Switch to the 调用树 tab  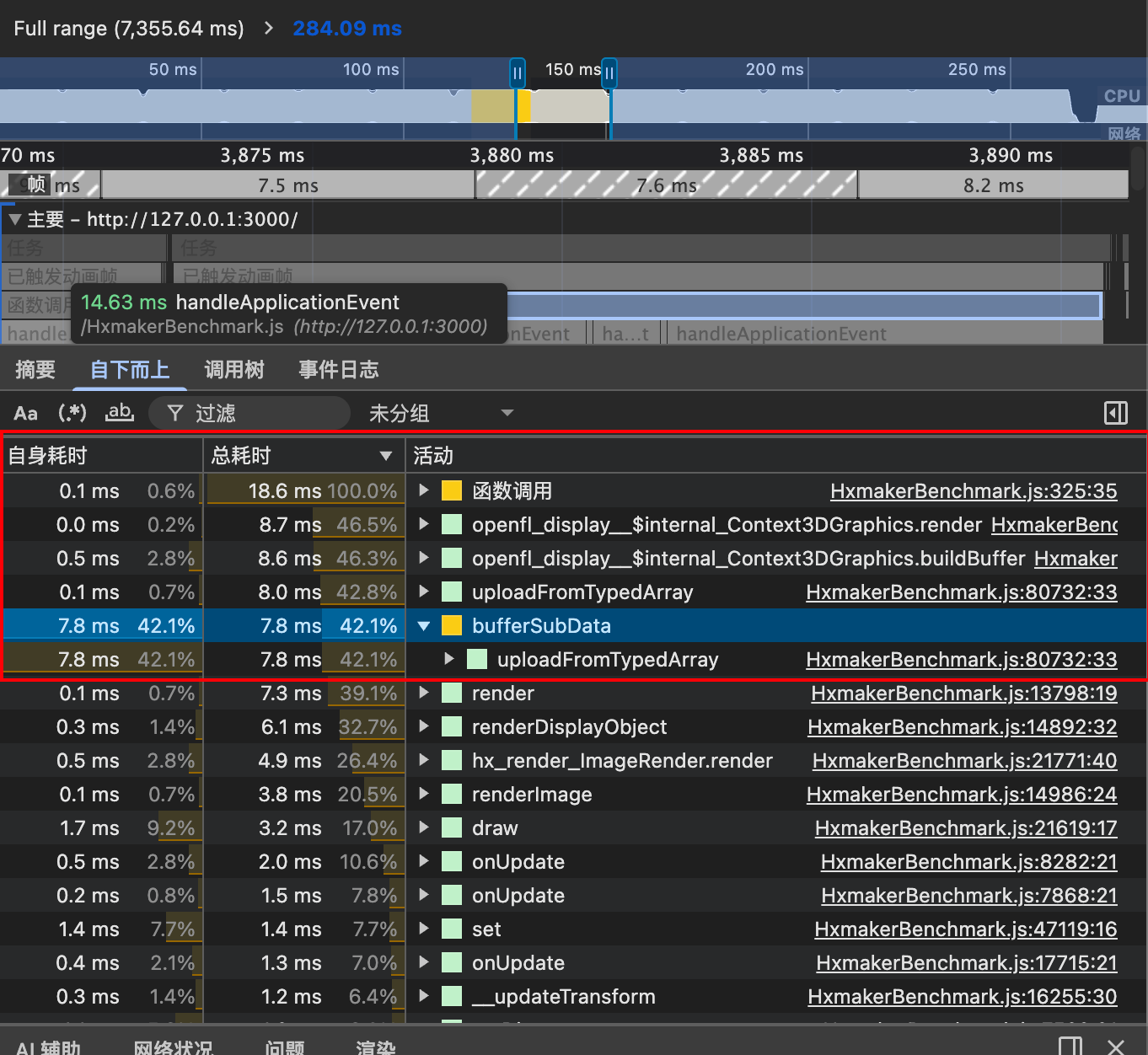(x=234, y=370)
